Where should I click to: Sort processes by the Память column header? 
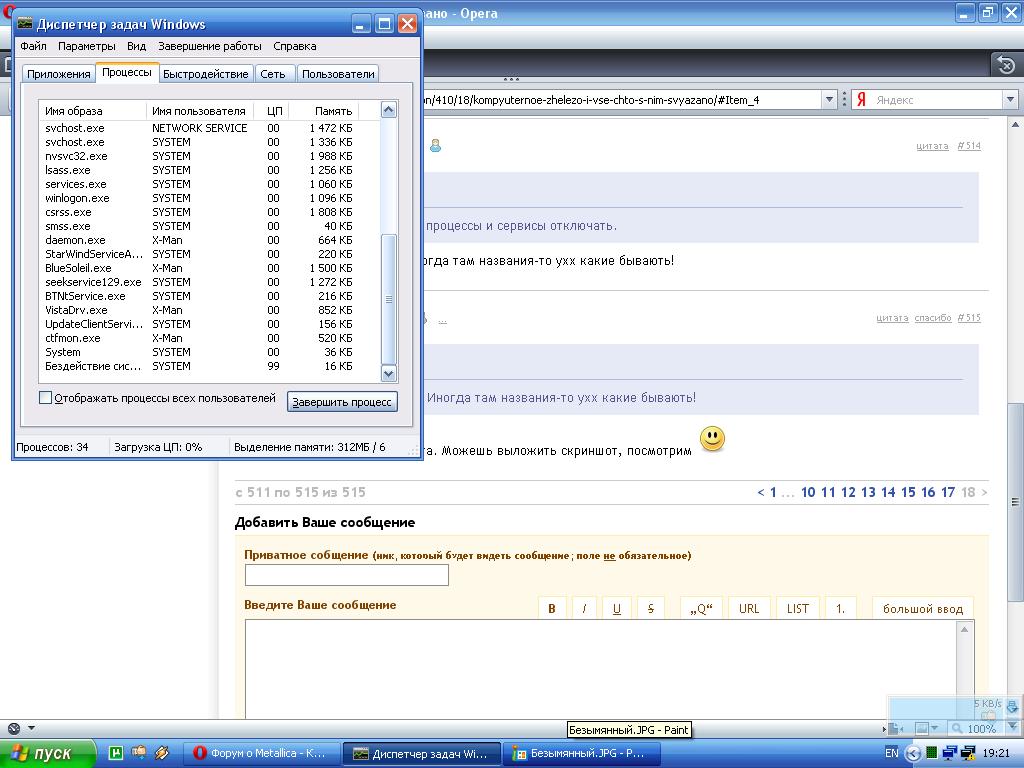tap(333, 111)
